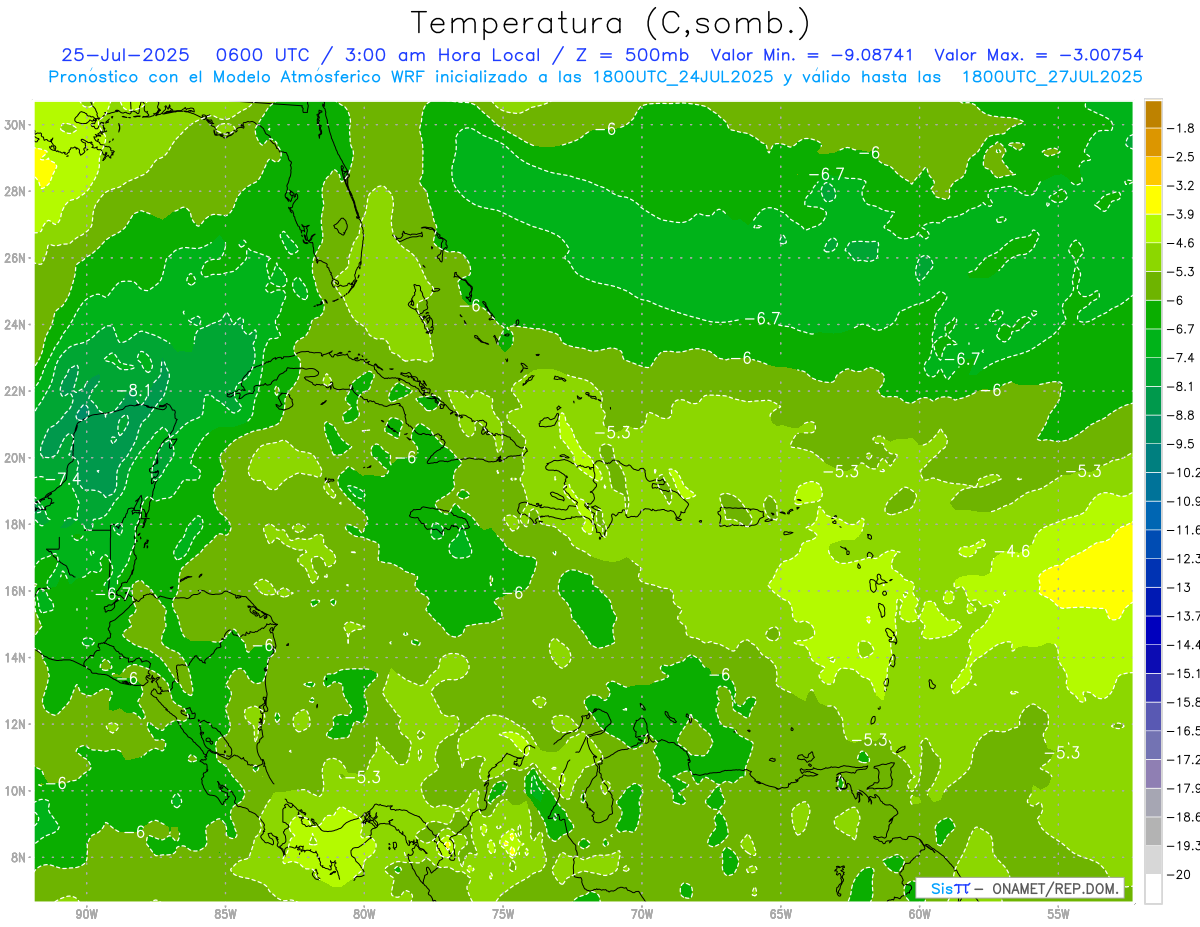Image resolution: width=1200 pixels, height=927 pixels.
Task: Pick the dark blue swatch between -13.7 and -14.4
Action: pyautogui.click(x=1153, y=630)
